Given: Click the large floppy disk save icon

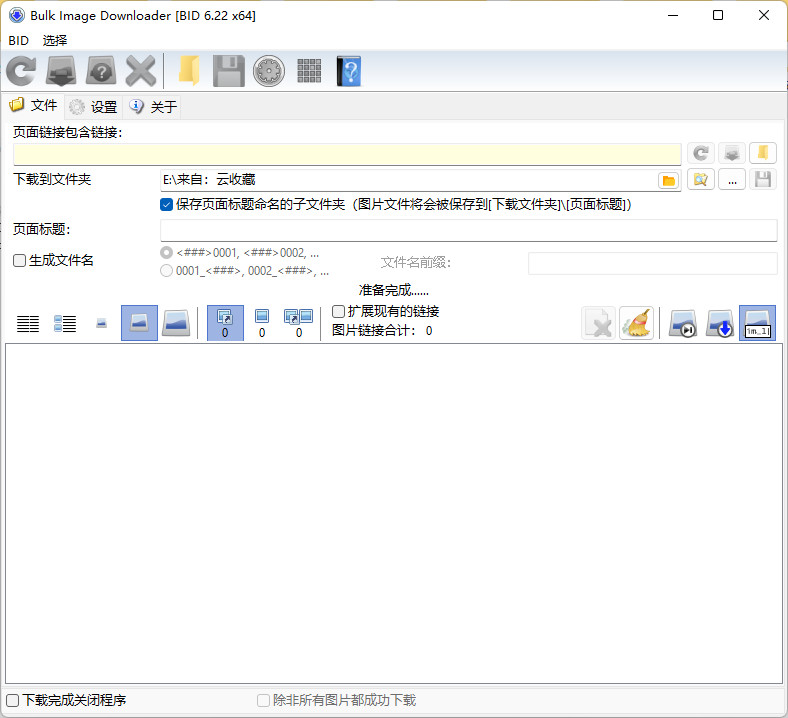Looking at the screenshot, I should tap(229, 71).
